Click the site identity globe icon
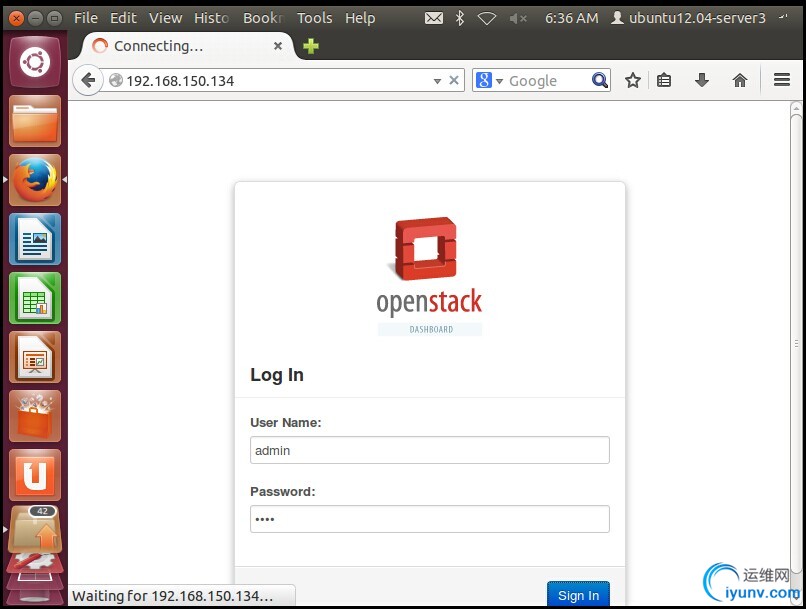This screenshot has height=609, width=806. tap(116, 80)
